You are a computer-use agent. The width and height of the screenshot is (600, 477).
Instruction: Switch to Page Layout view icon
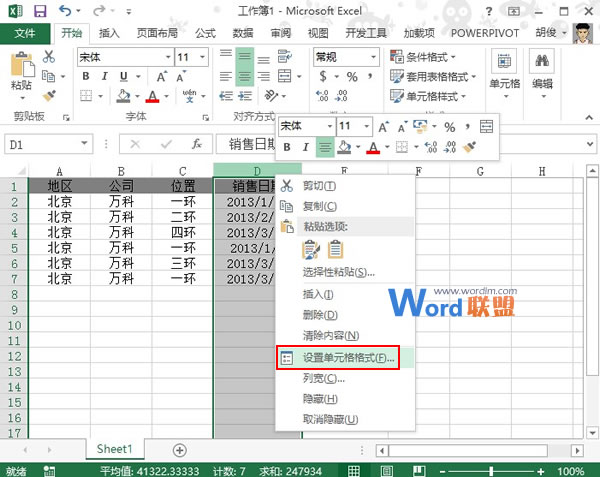coord(386,470)
